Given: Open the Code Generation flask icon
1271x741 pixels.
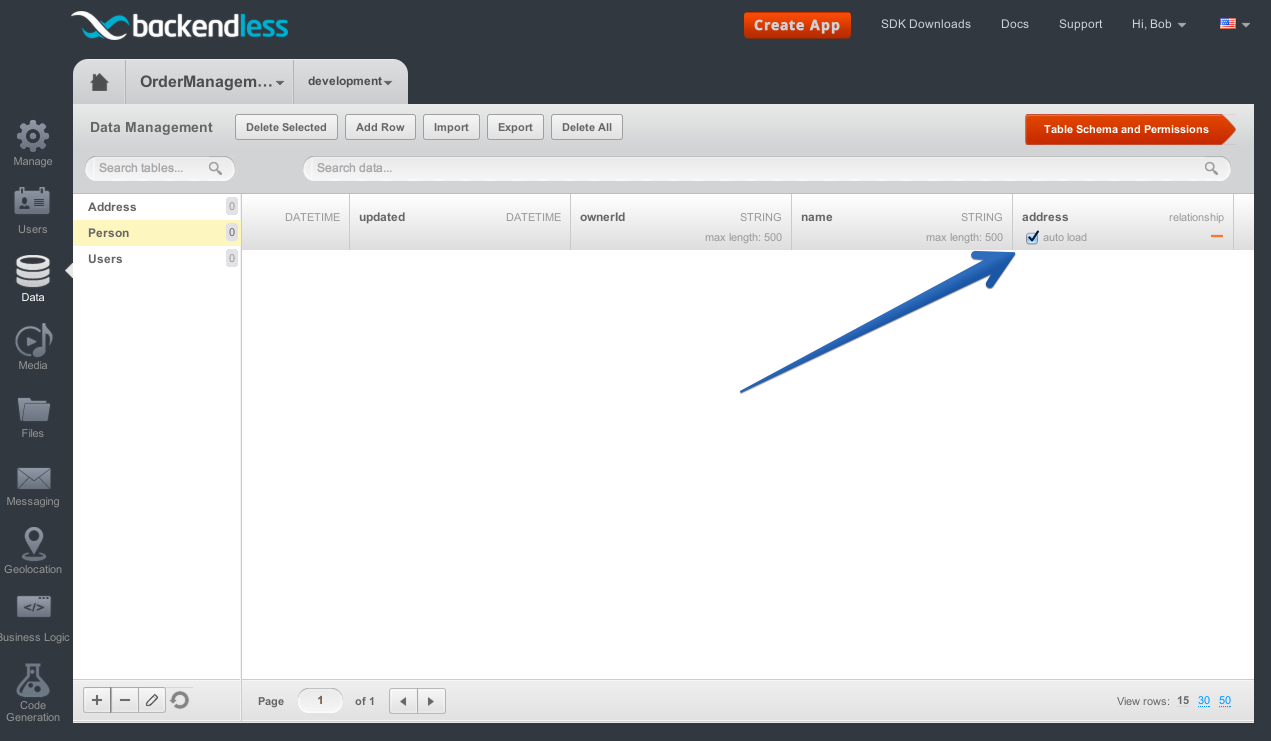Looking at the screenshot, I should (x=33, y=680).
